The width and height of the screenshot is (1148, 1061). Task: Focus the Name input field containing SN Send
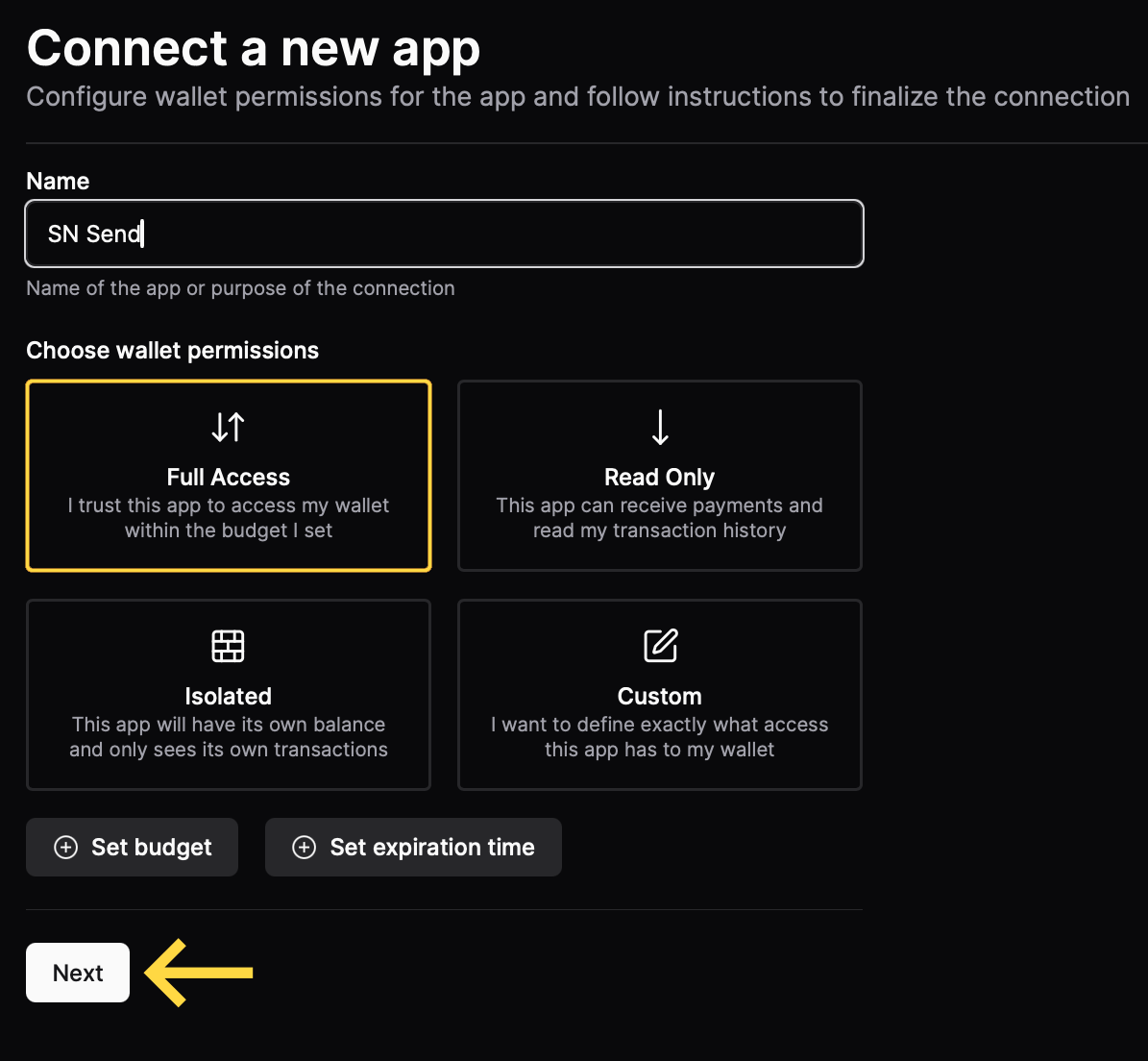click(x=444, y=234)
